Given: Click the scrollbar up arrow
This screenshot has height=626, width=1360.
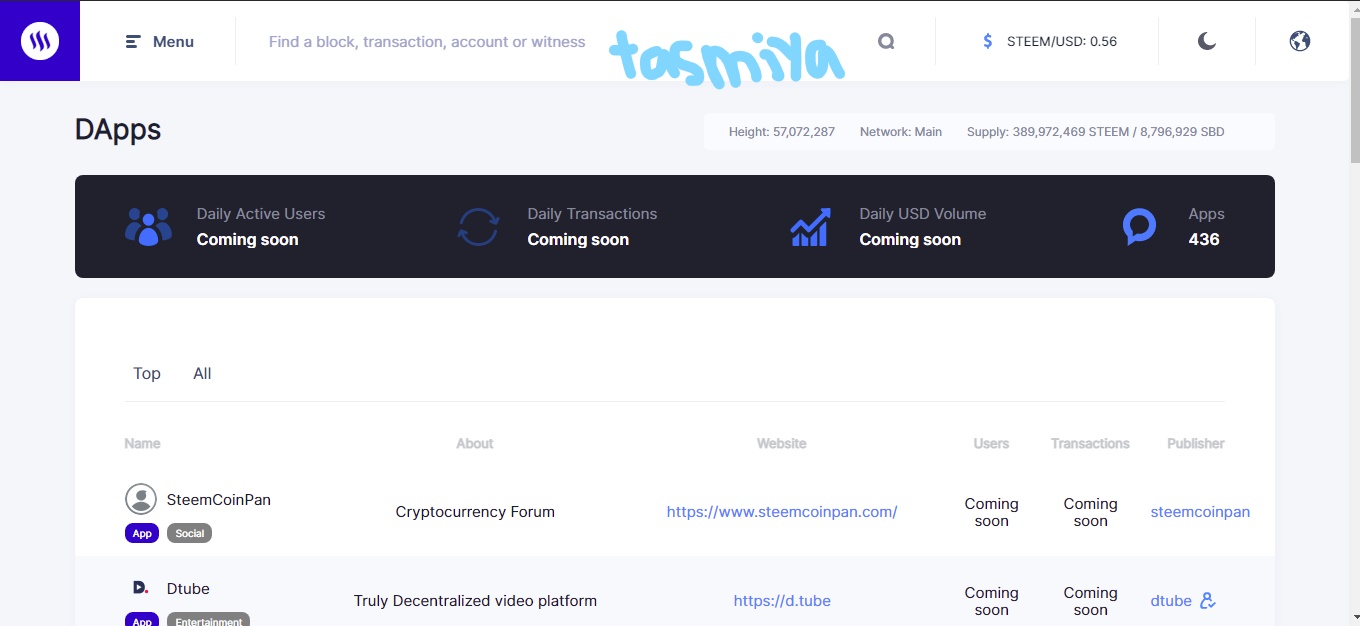Looking at the screenshot, I should pyautogui.click(x=1355, y=8).
